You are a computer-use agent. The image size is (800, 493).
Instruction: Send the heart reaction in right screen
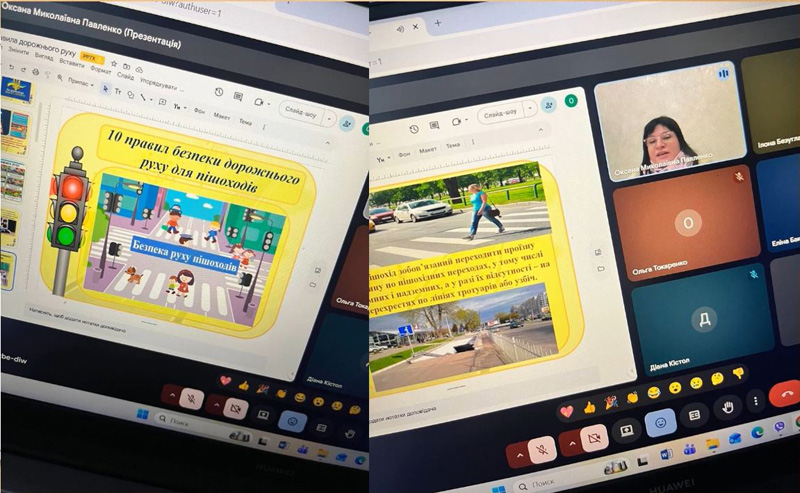point(566,411)
